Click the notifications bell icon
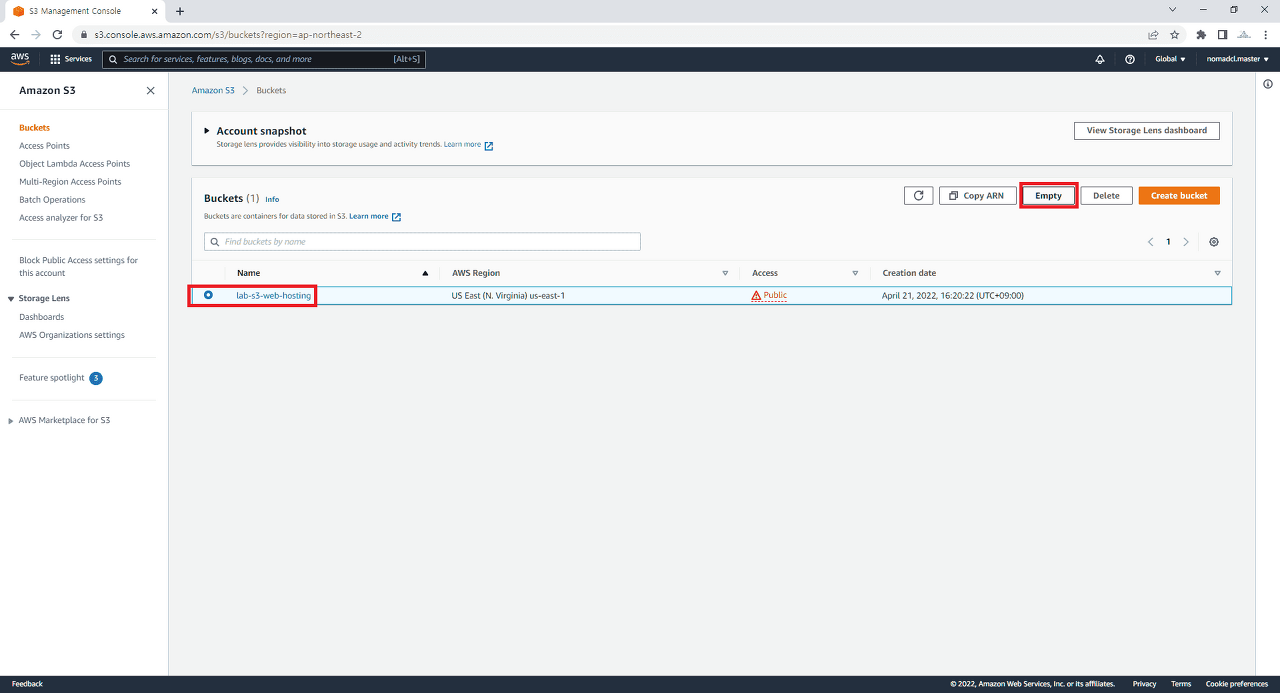 click(x=1100, y=59)
